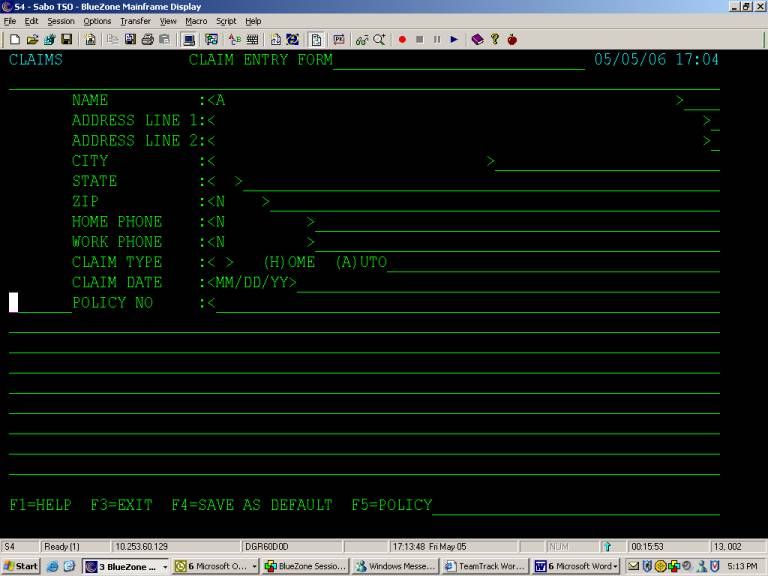The image size is (768, 576).
Task: Expand Microsoft Outlook taskbar group
Action: point(216,567)
